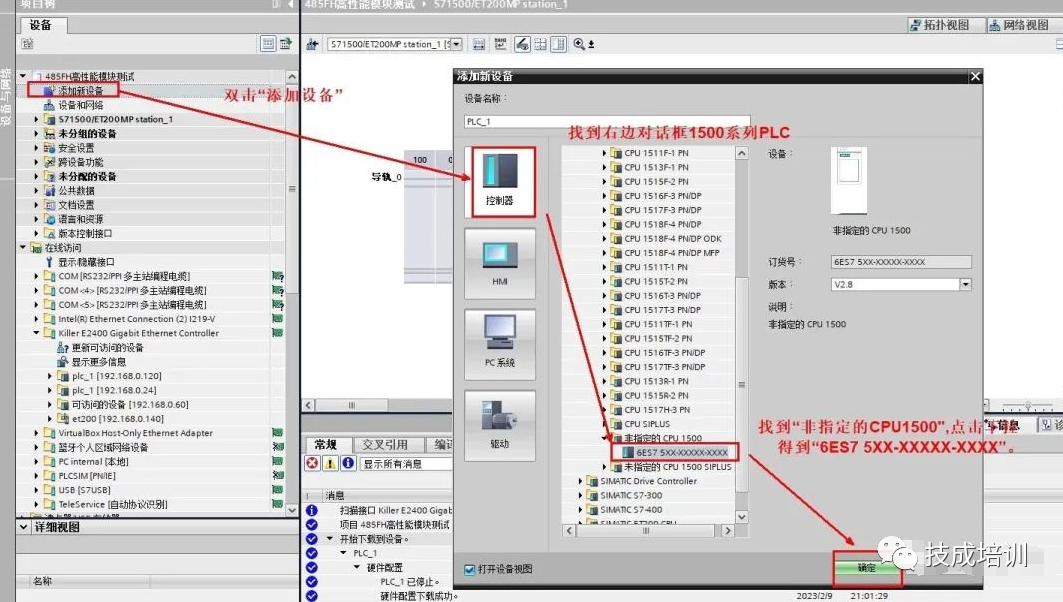
Task: Switch to 网络视图 tab
Action: [1018, 25]
